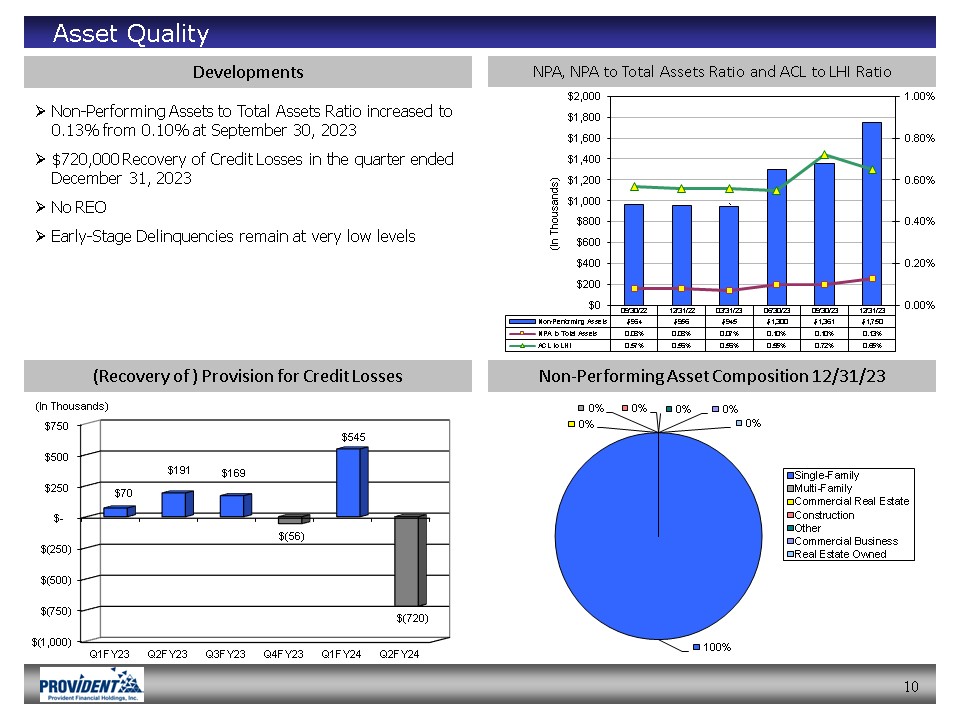
Task: Click the Asset Quality slide title
Action: [x=131, y=34]
